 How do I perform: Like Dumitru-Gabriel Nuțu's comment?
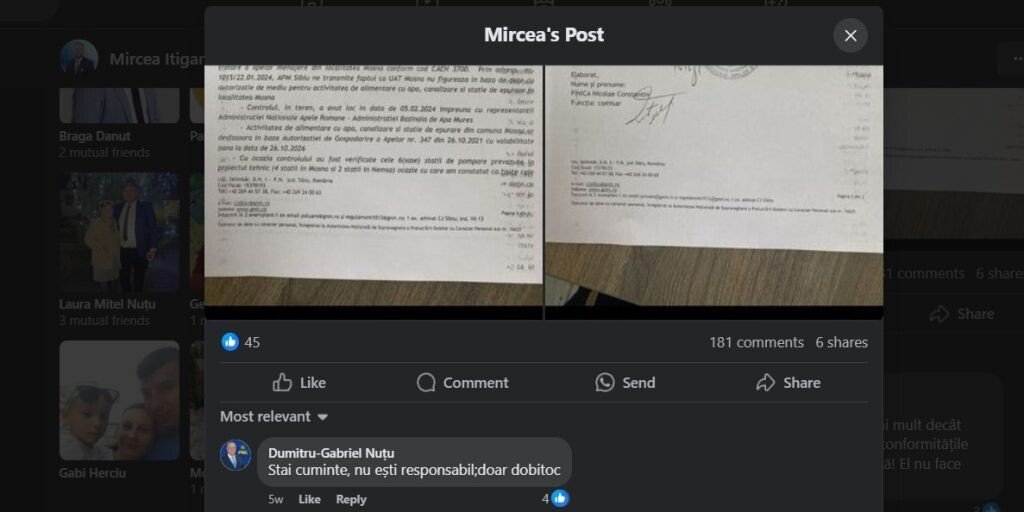pos(310,500)
